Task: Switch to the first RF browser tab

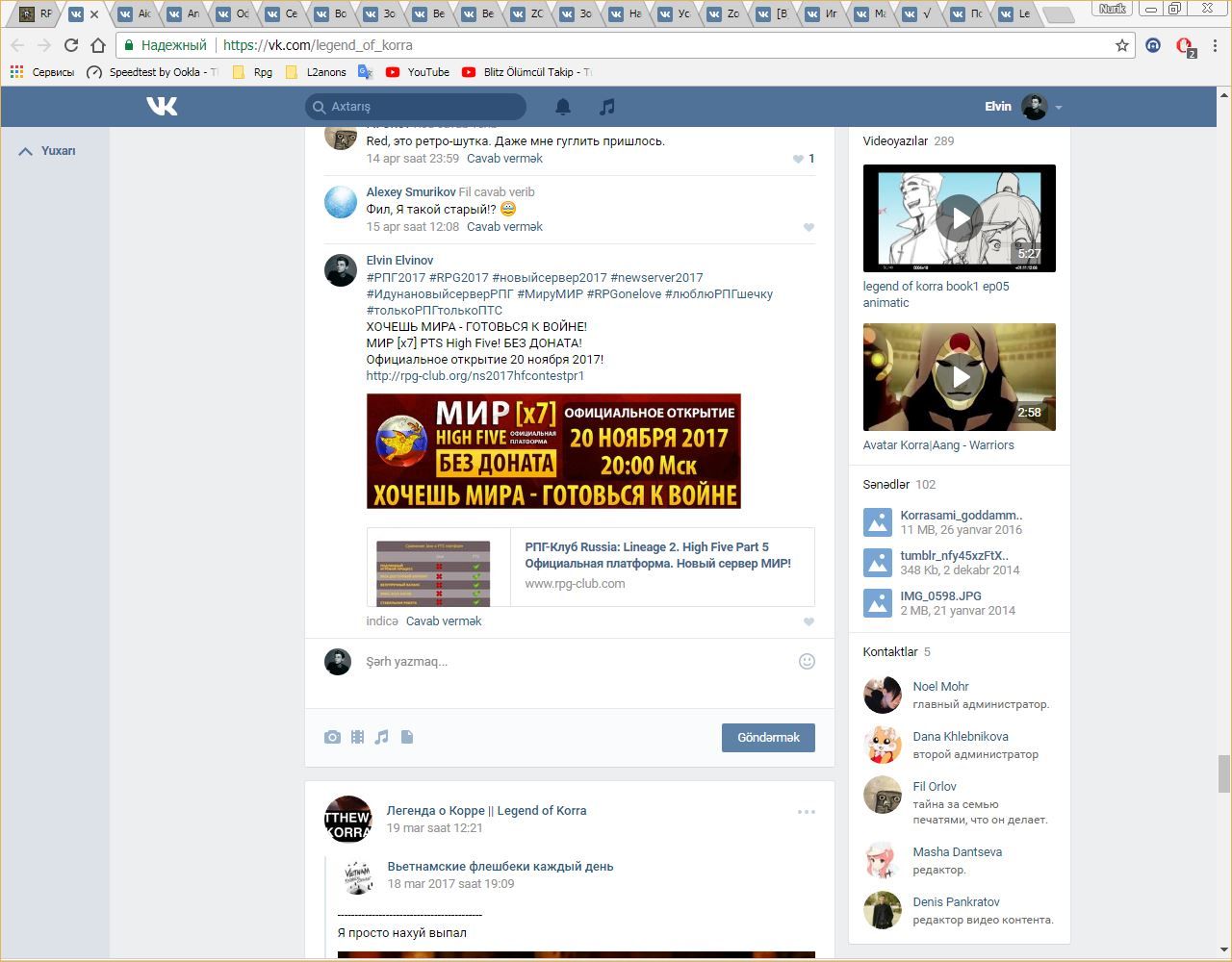Action: point(37,14)
